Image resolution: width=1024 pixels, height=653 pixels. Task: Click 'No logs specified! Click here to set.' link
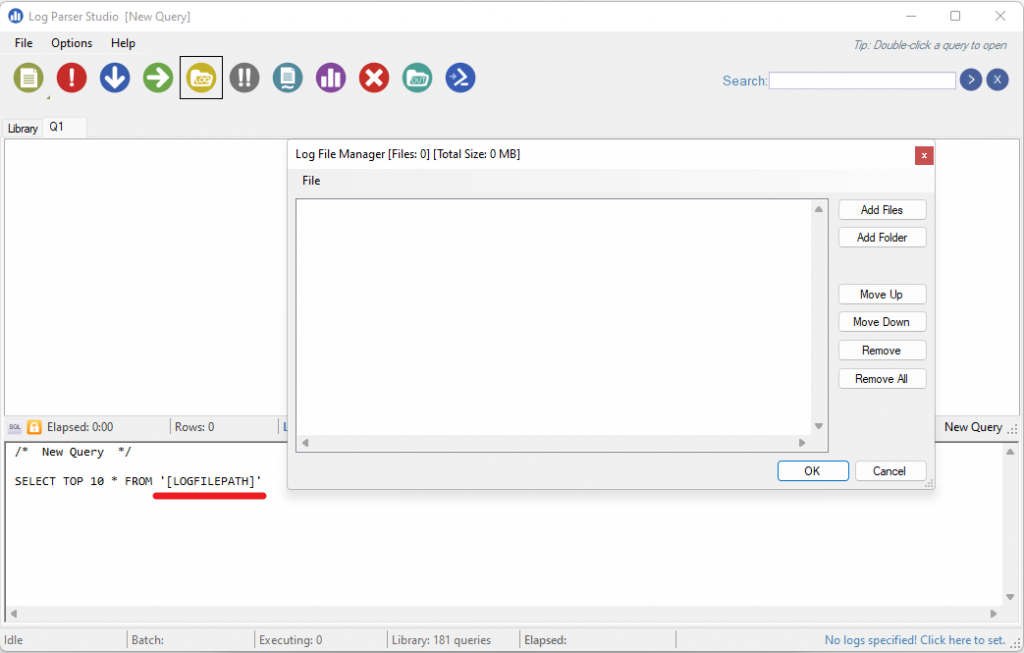point(914,640)
